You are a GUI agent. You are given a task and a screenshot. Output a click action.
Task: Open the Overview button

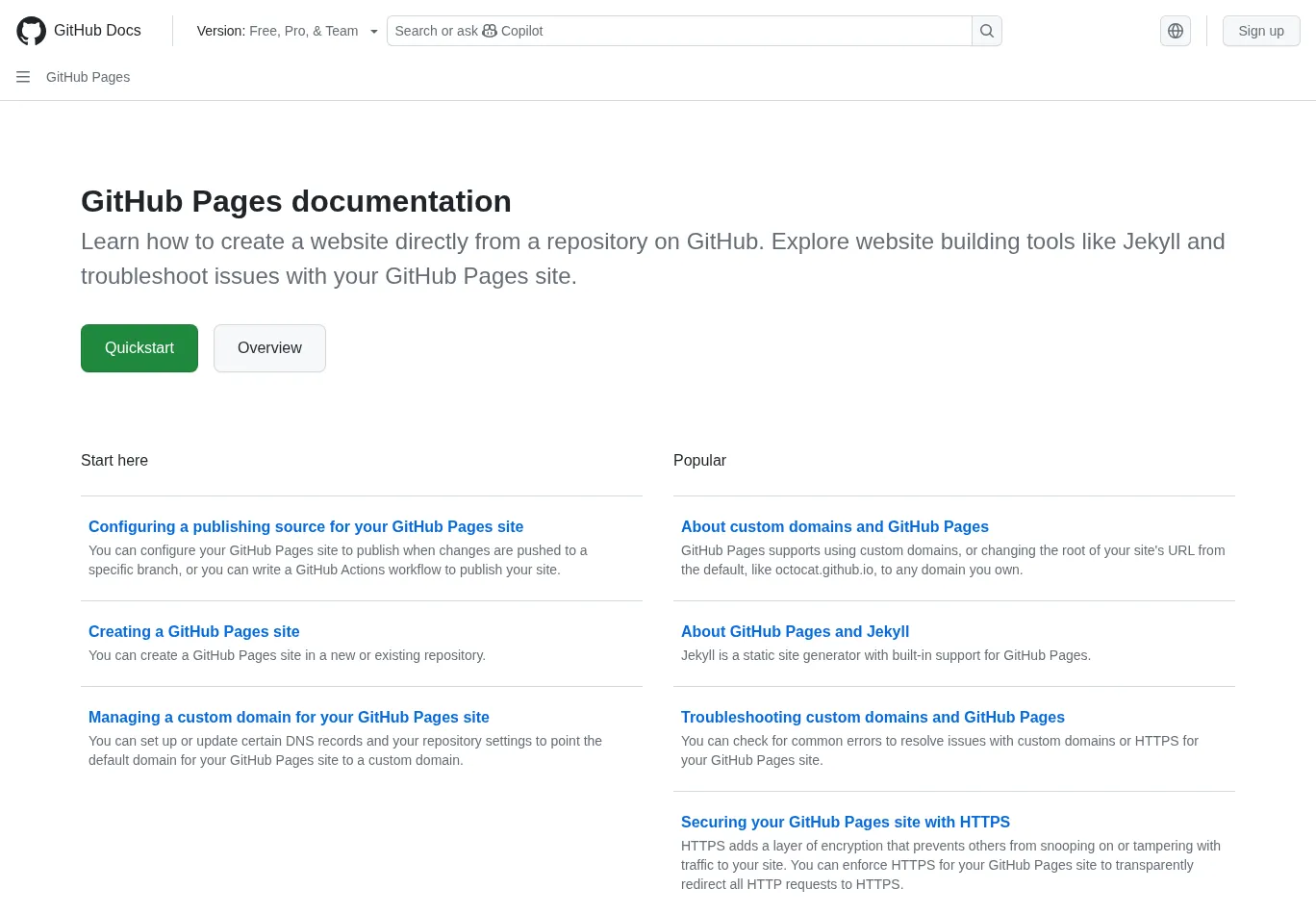coord(269,348)
